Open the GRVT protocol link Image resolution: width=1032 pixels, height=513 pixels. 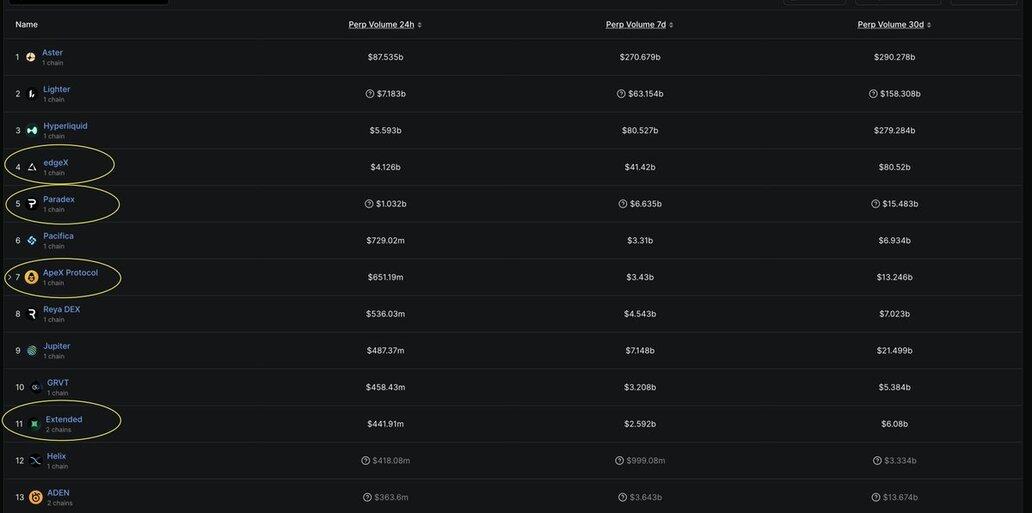[58, 383]
